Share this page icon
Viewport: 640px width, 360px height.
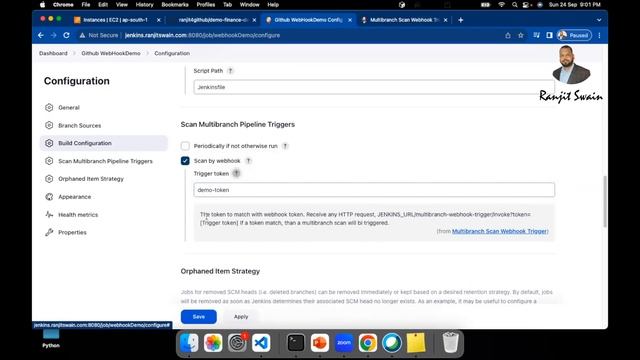(508, 36)
